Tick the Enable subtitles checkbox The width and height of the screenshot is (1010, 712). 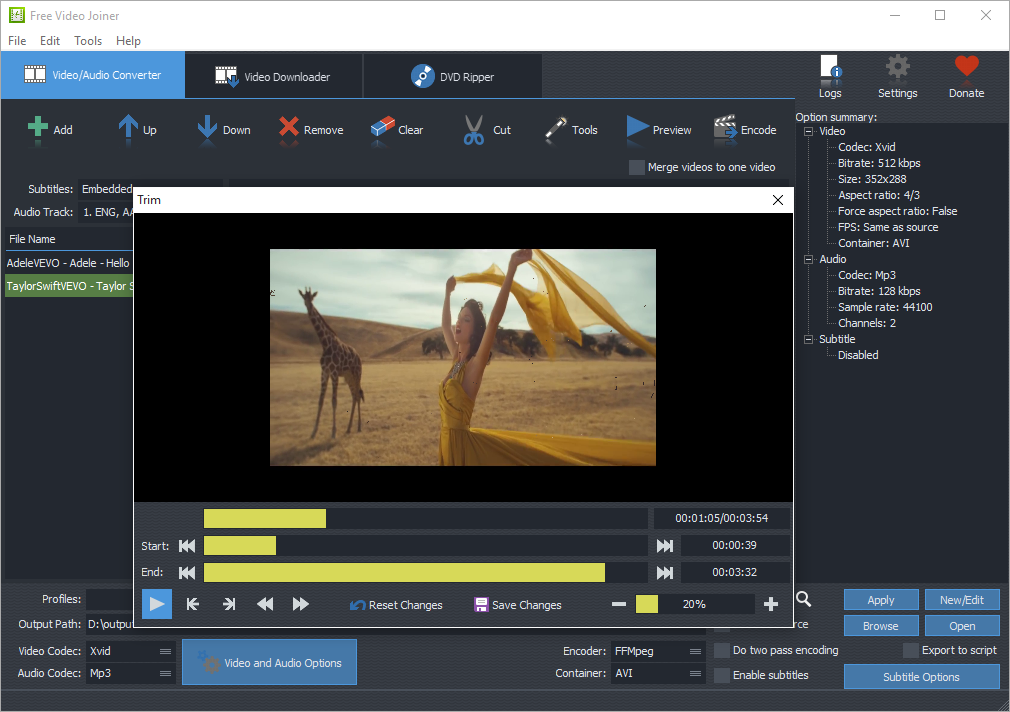point(722,675)
